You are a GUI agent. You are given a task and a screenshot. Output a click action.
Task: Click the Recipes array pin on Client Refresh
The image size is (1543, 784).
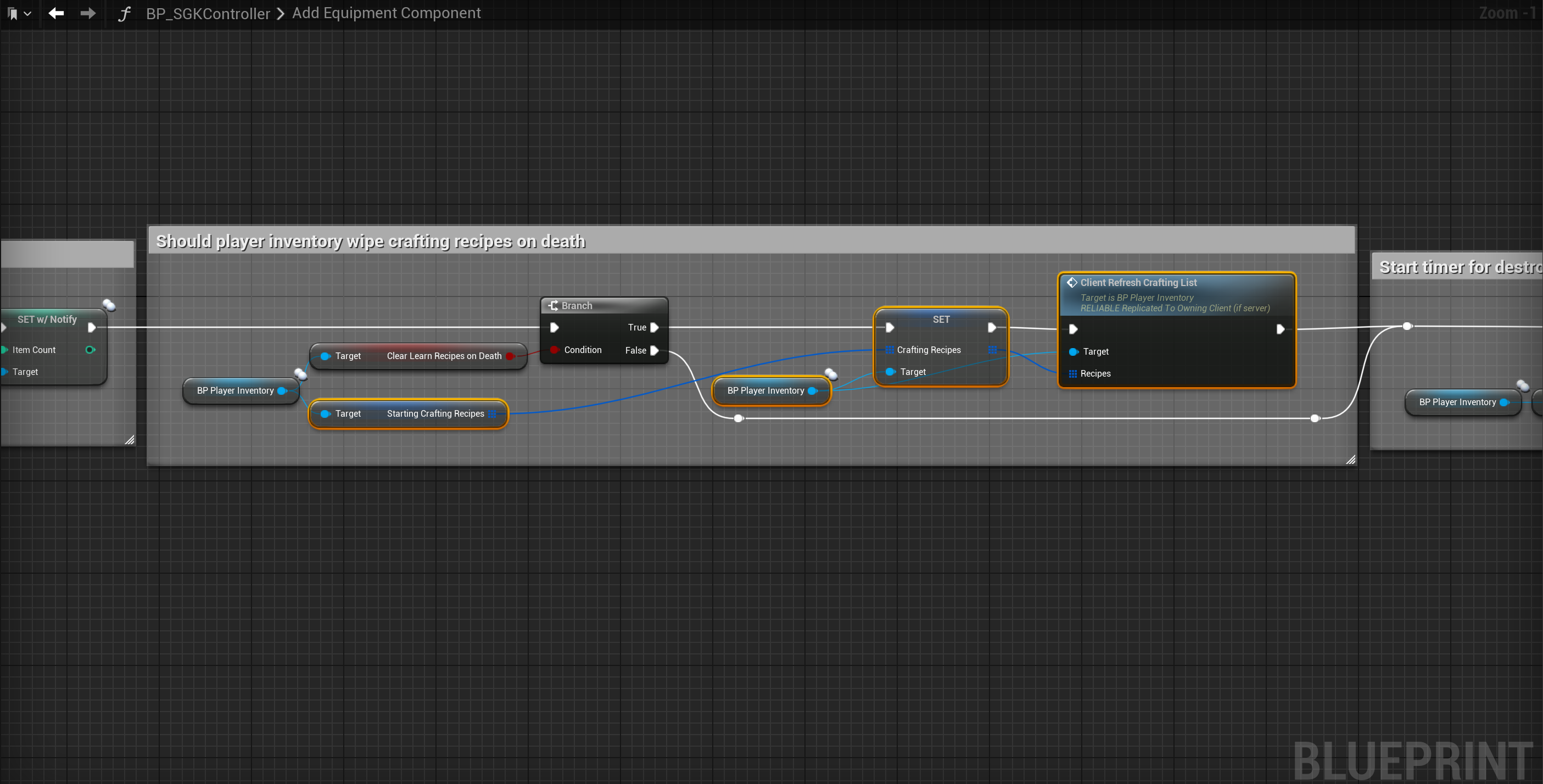(x=1072, y=374)
